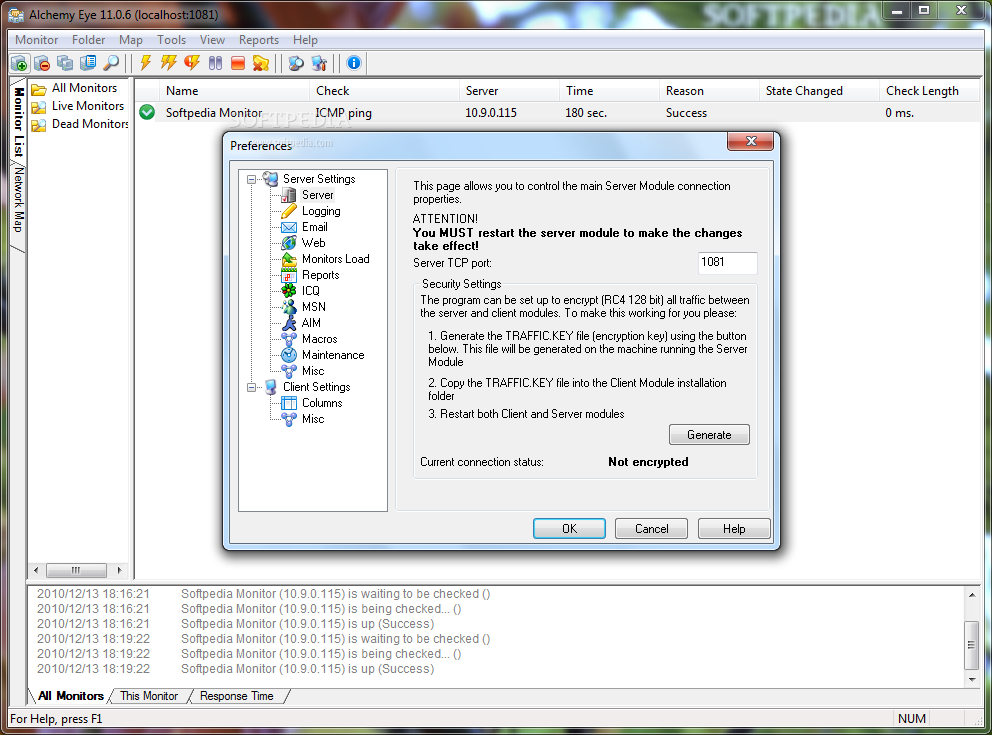Viewport: 992px width, 735px height.
Task: Select MSN in the preferences tree
Action: point(313,307)
